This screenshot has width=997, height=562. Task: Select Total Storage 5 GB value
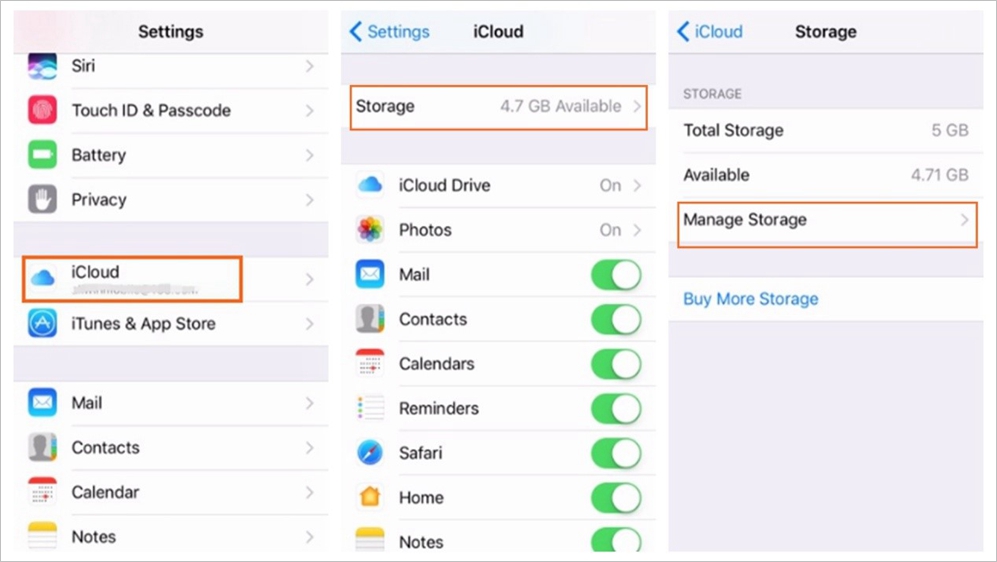[950, 130]
